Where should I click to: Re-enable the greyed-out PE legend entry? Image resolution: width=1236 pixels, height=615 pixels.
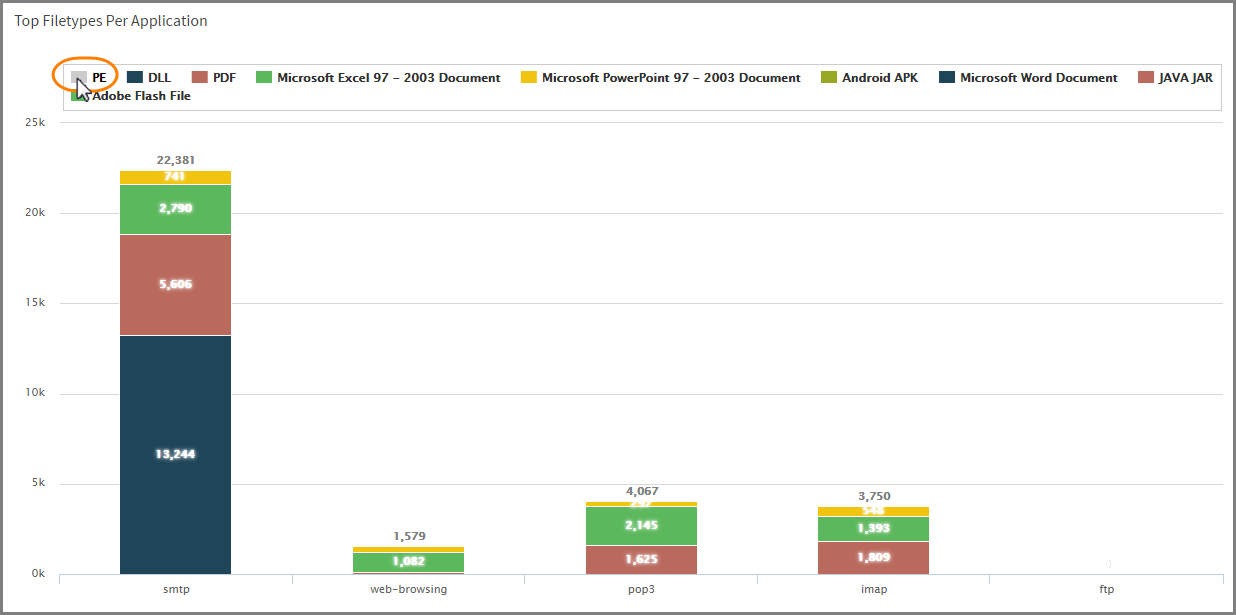(98, 77)
